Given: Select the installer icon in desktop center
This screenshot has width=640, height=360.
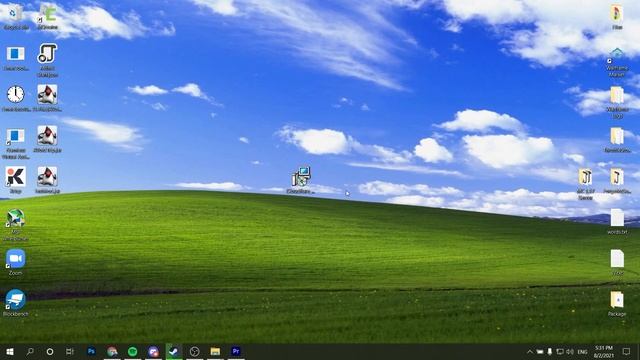Looking at the screenshot, I should click(x=301, y=180).
